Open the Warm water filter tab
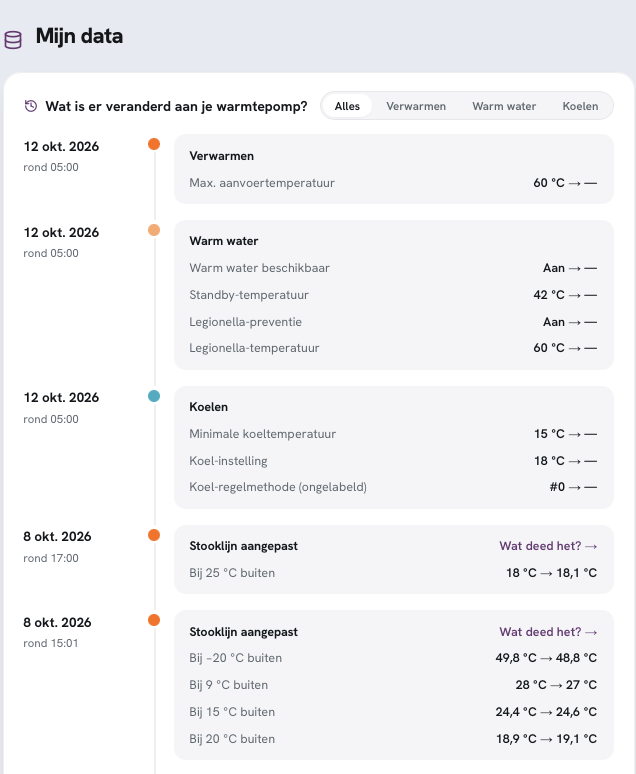Viewport: 636px width, 774px height. pyautogui.click(x=504, y=106)
